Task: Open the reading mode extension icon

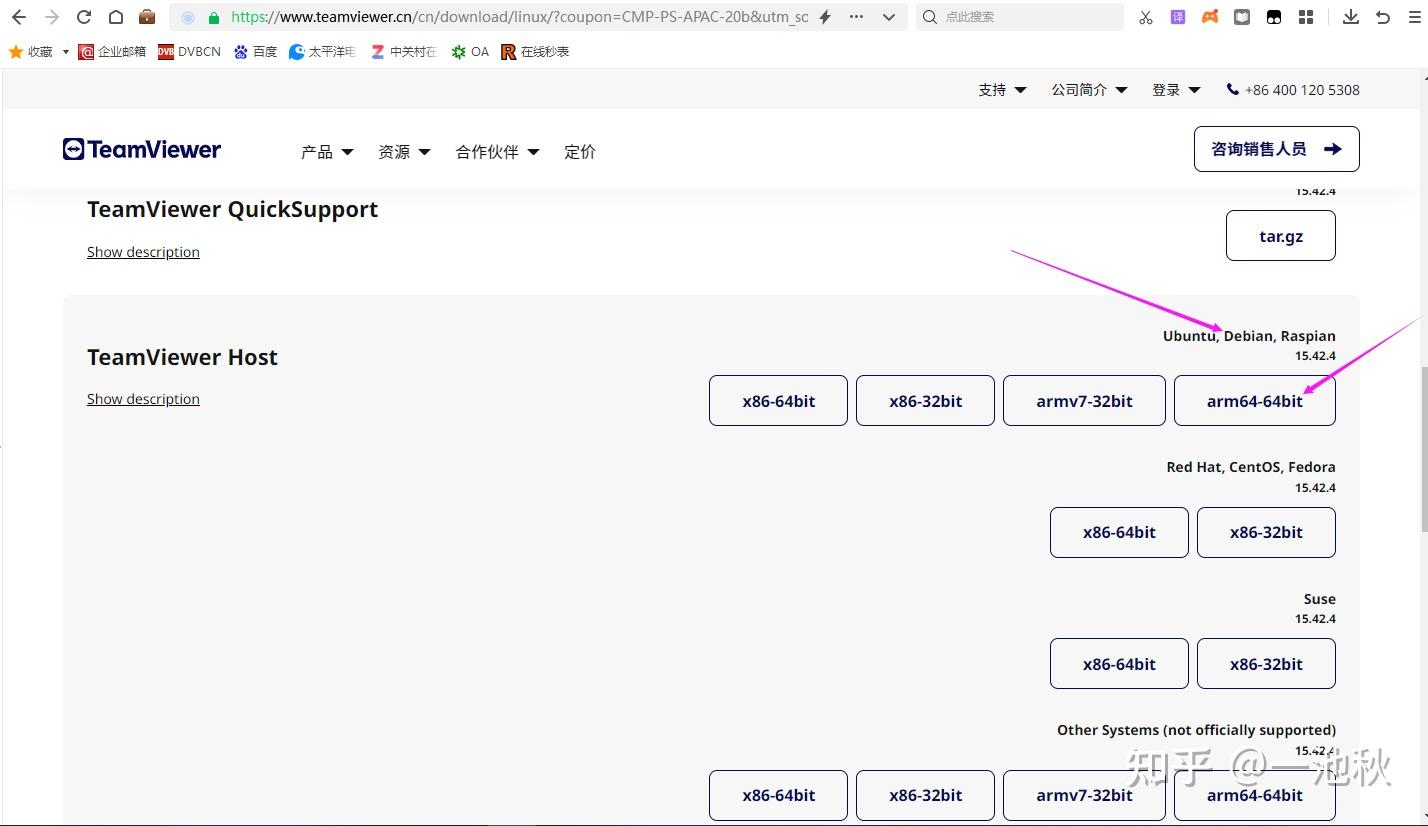Action: click(x=1242, y=17)
